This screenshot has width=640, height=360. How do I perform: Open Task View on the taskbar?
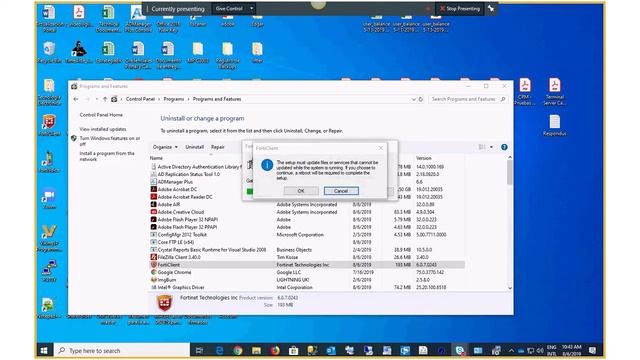pos(199,351)
